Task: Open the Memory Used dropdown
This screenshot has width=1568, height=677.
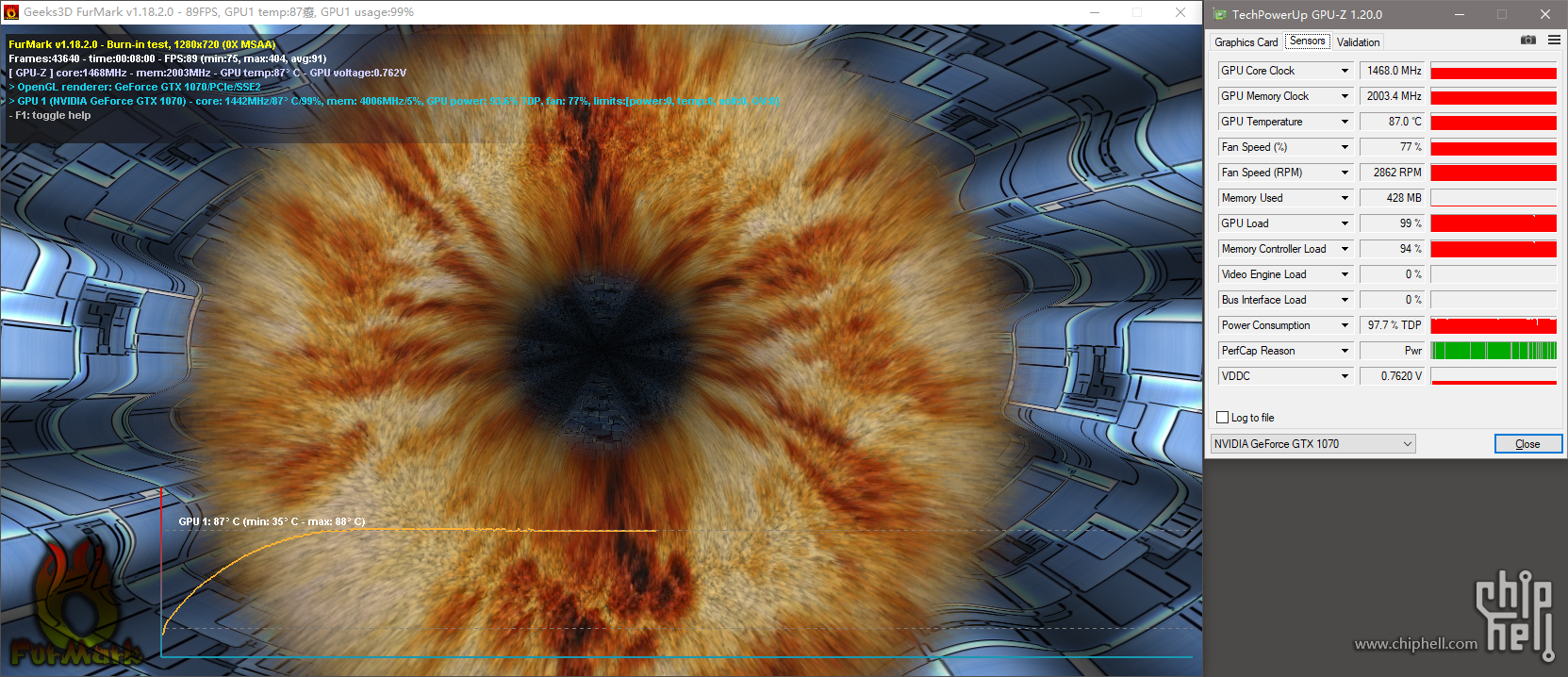Action: coord(1345,198)
